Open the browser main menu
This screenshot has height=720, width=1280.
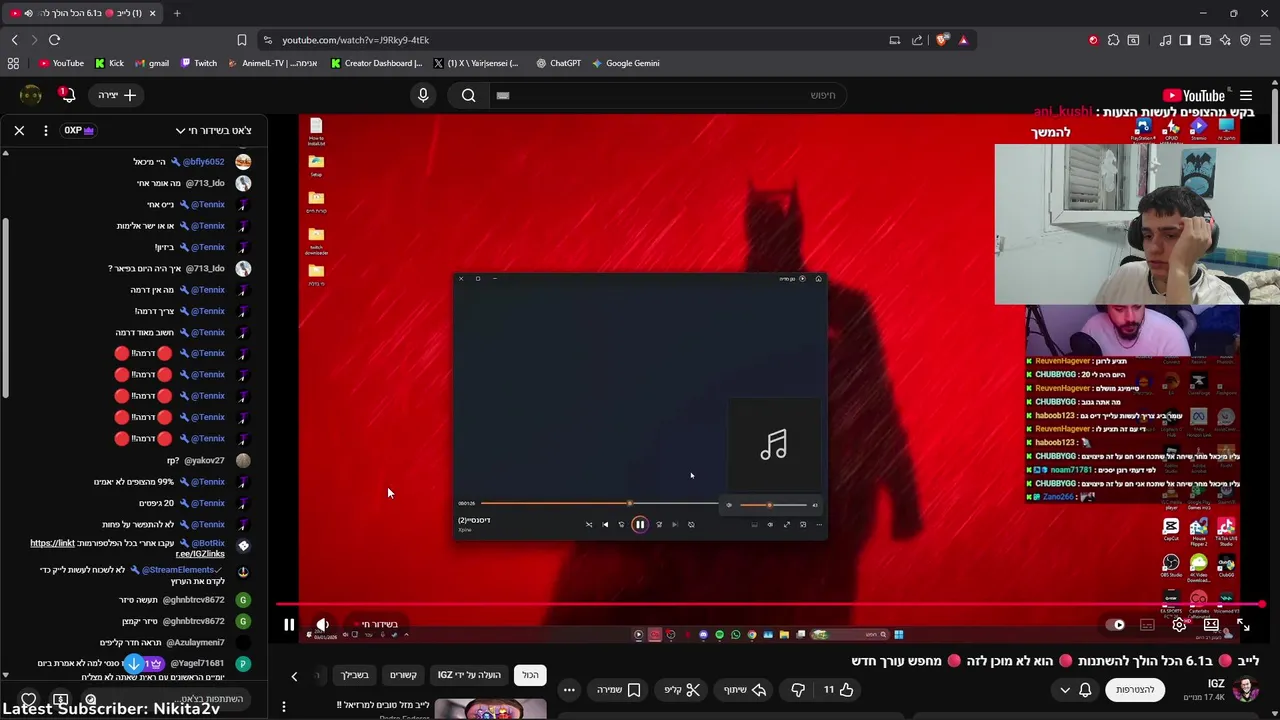coord(1266,40)
